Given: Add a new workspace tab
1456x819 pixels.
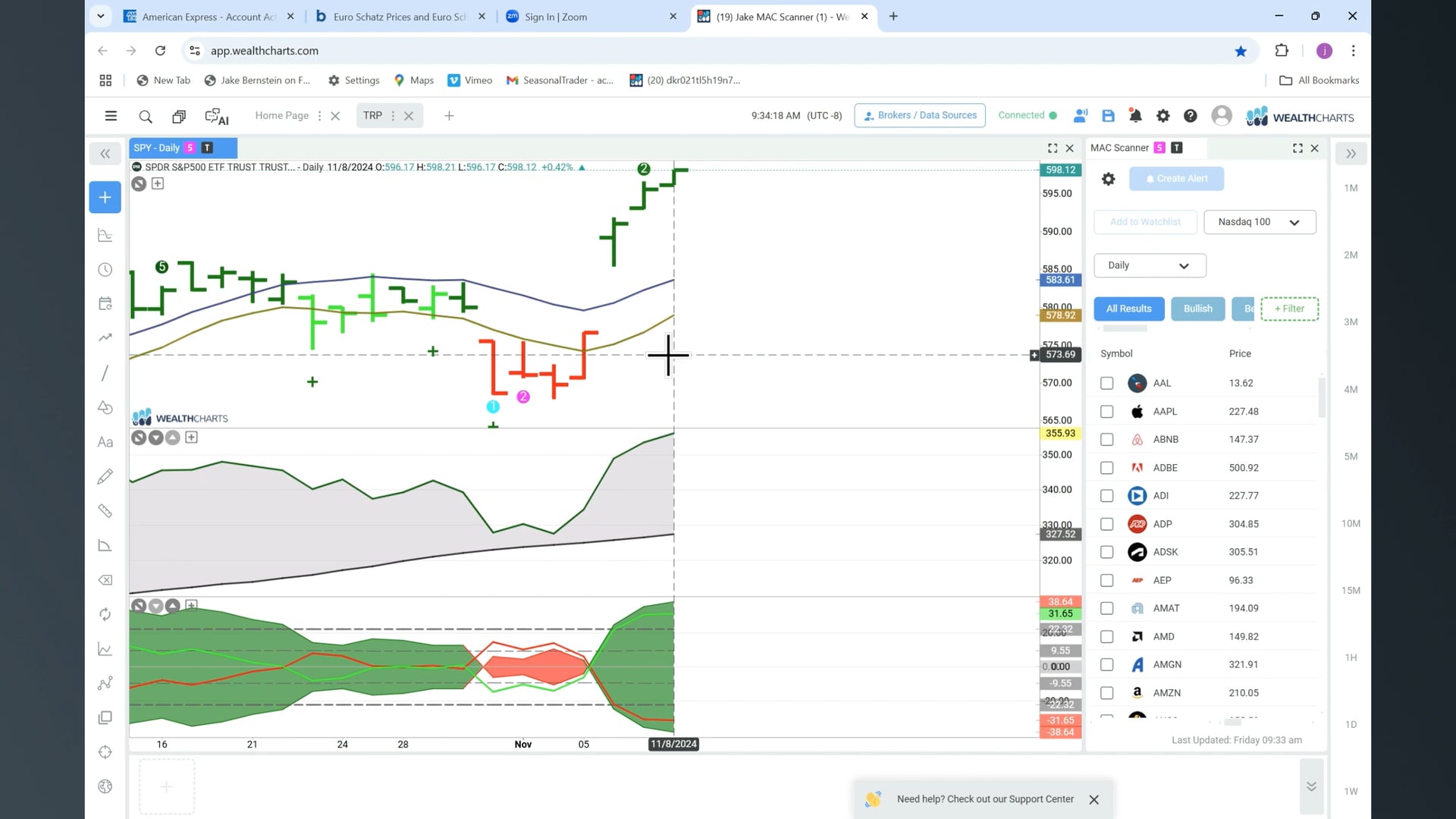Looking at the screenshot, I should (x=449, y=116).
